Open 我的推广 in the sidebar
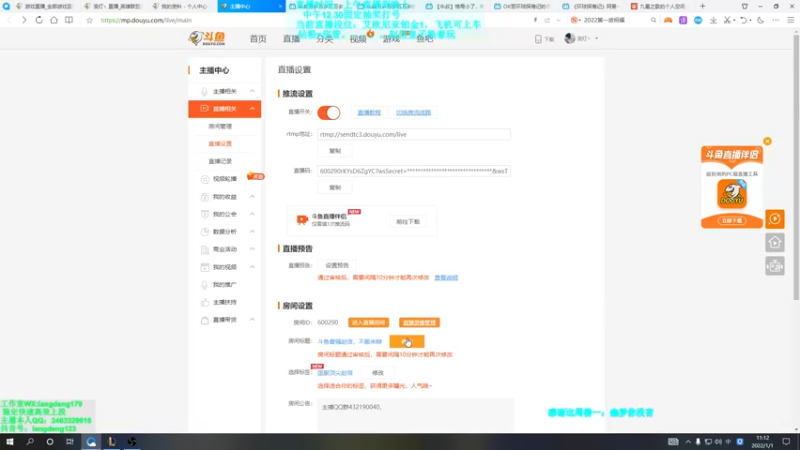This screenshot has width=800, height=450. click(224, 285)
